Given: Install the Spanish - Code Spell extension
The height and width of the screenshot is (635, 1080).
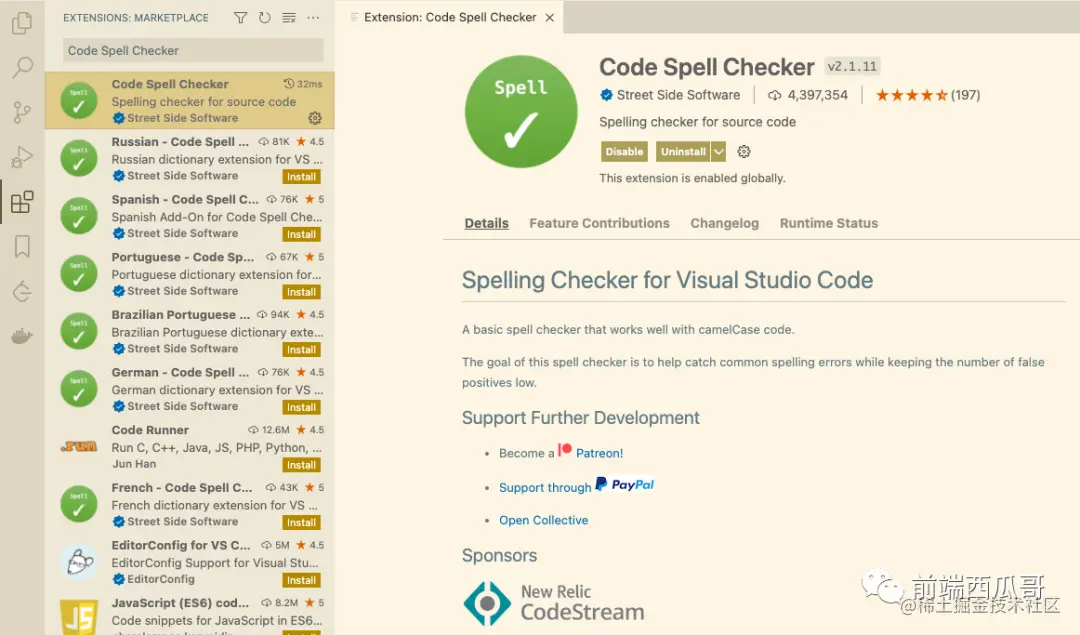Looking at the screenshot, I should [301, 235].
